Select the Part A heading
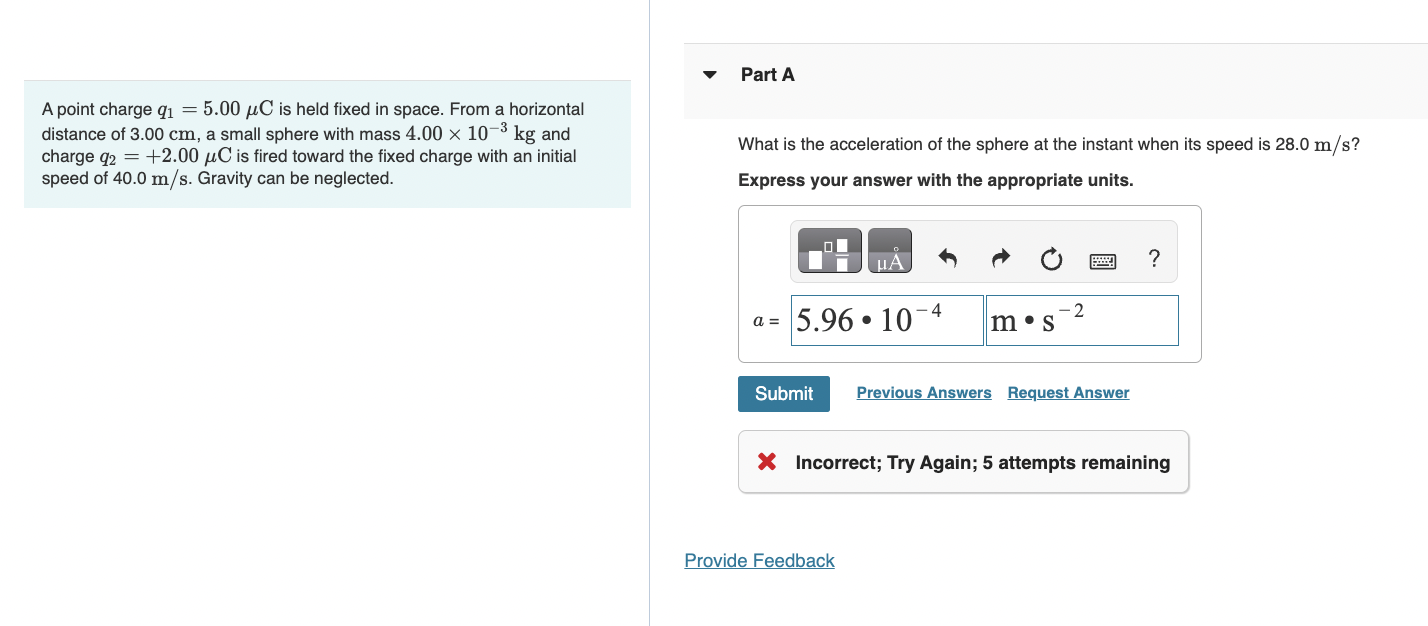1428x626 pixels. [x=767, y=74]
